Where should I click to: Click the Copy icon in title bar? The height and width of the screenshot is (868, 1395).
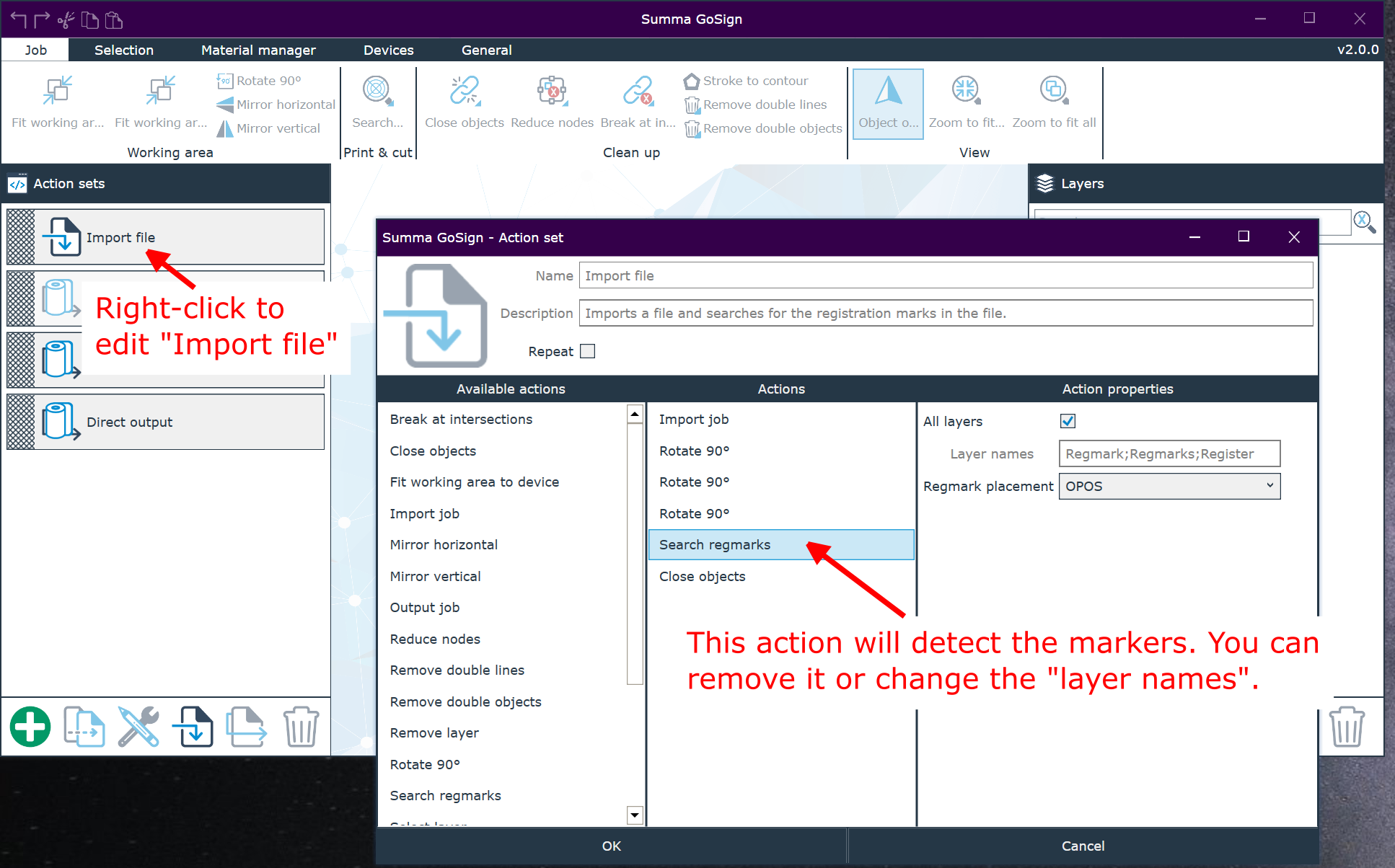point(89,19)
